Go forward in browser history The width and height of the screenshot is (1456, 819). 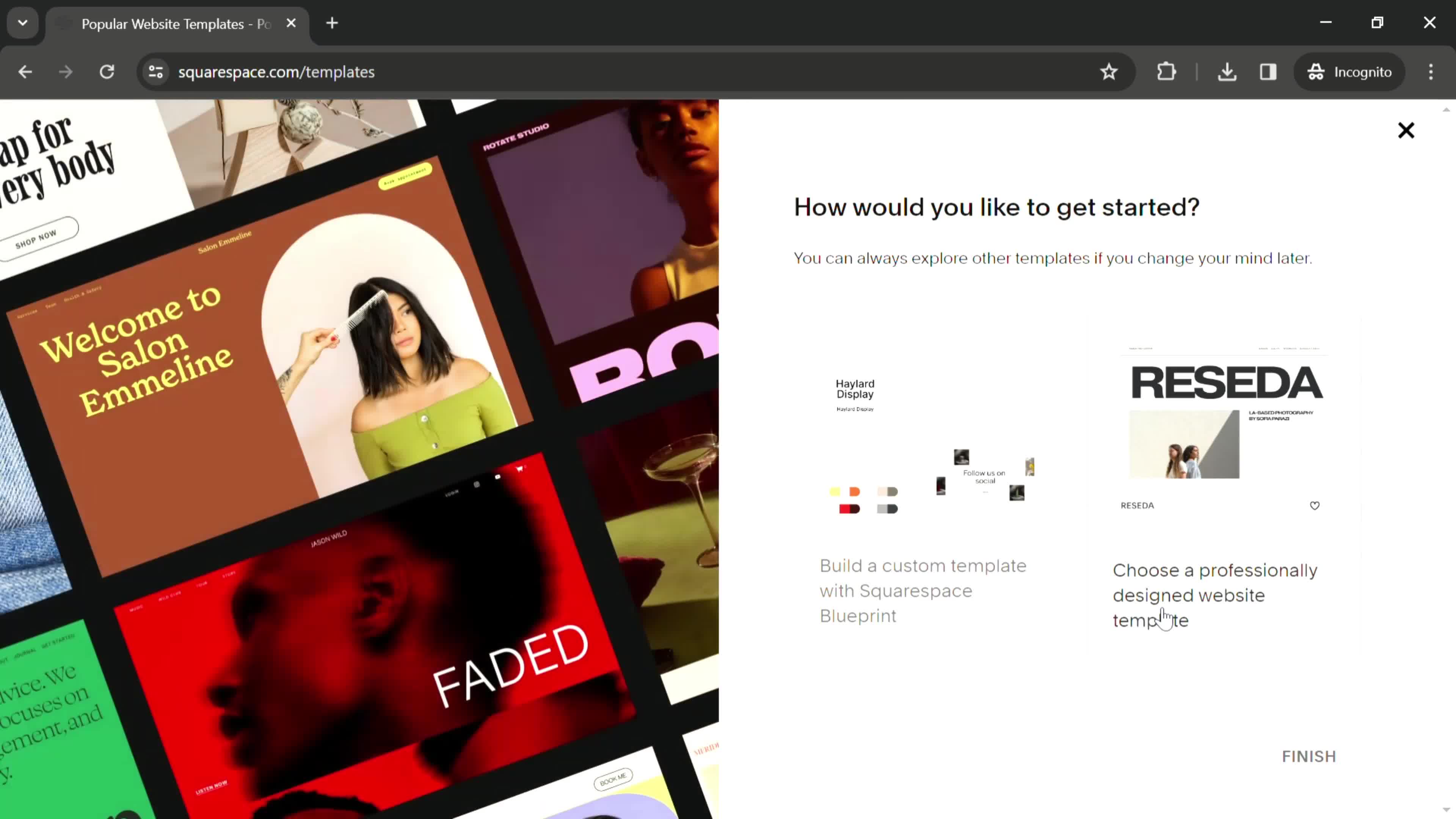click(x=66, y=72)
